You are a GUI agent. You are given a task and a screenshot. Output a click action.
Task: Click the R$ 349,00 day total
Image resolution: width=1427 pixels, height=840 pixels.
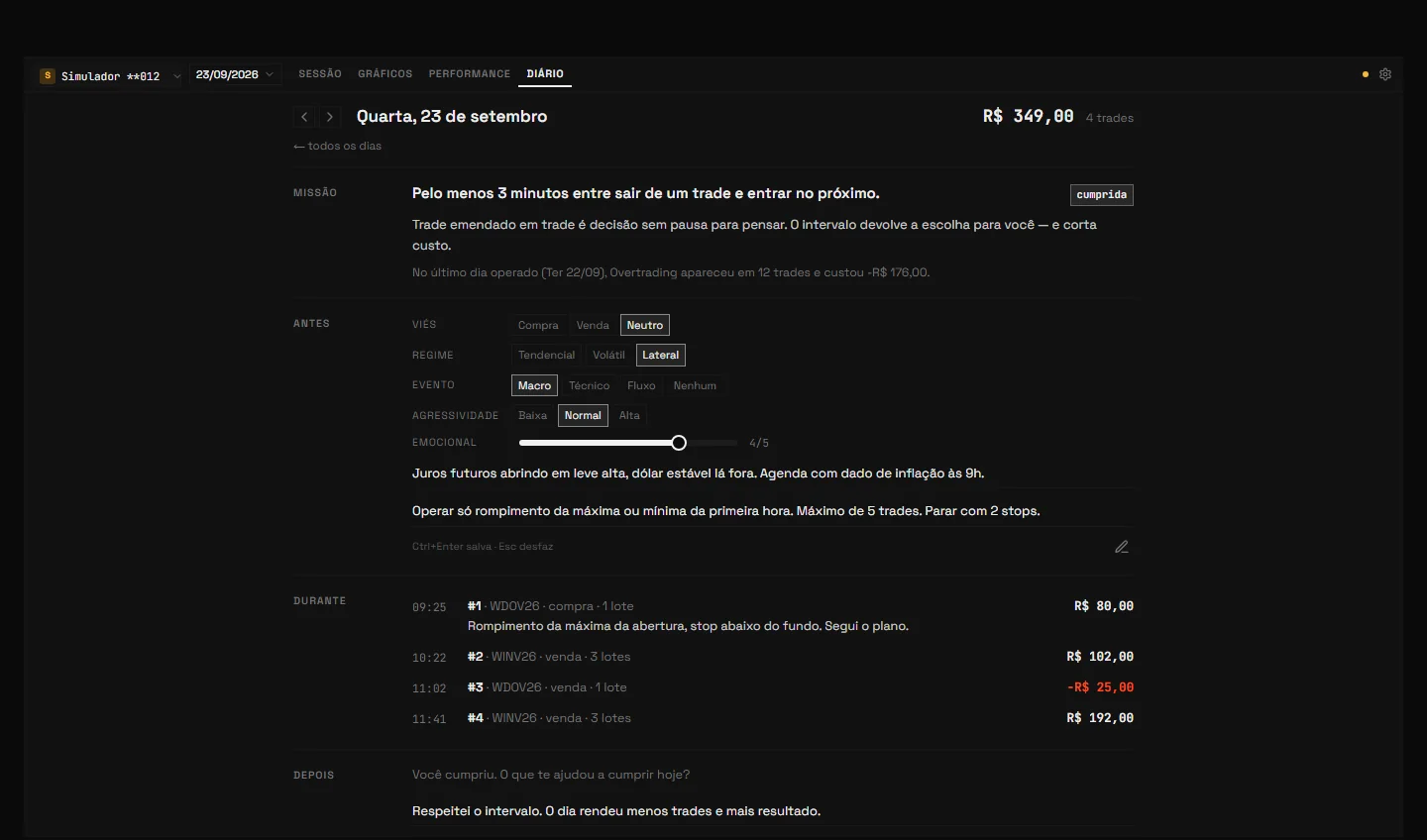coord(1029,117)
